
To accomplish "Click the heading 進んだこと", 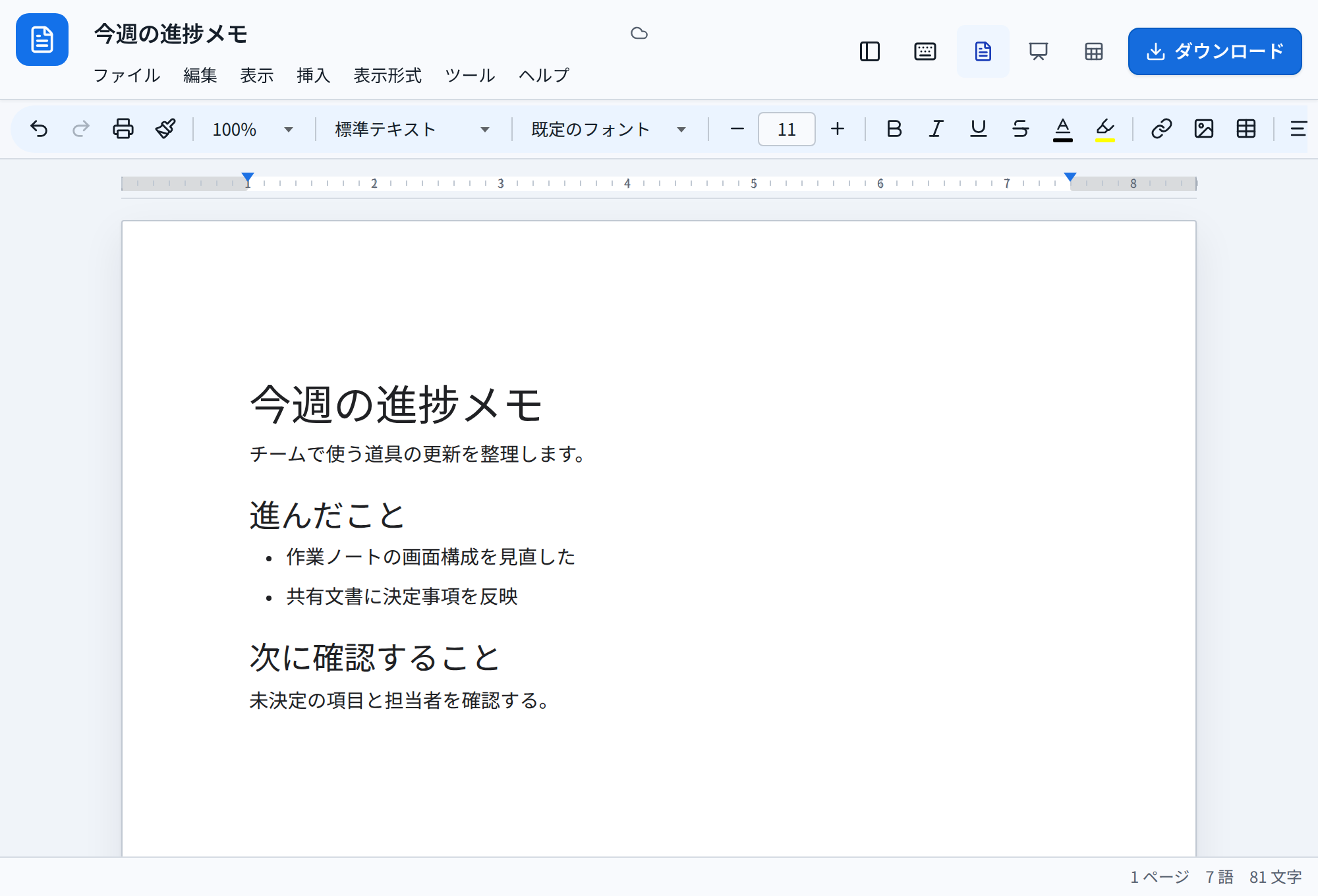I will point(327,515).
